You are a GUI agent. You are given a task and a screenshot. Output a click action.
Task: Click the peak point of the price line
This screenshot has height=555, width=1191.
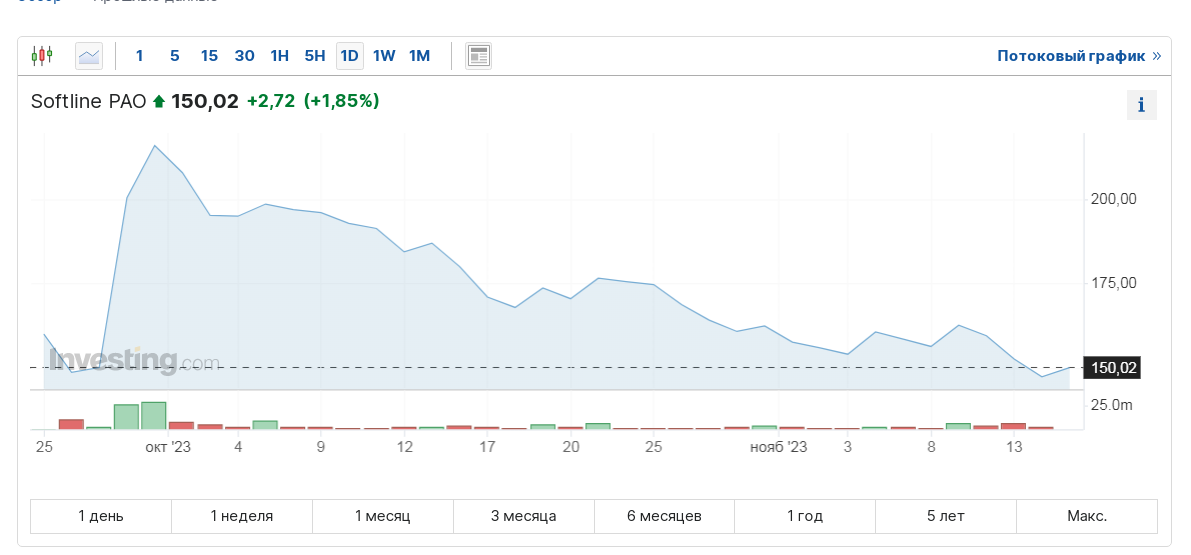click(x=154, y=146)
